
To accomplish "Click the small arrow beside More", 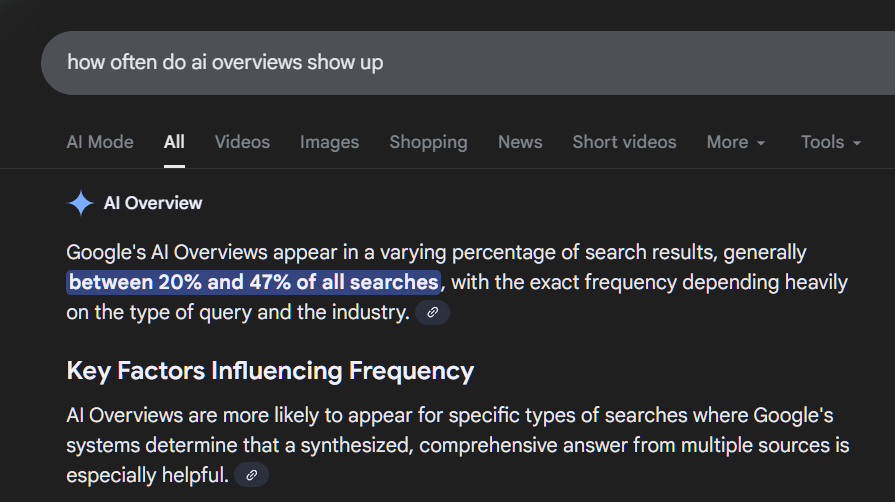I will (761, 143).
